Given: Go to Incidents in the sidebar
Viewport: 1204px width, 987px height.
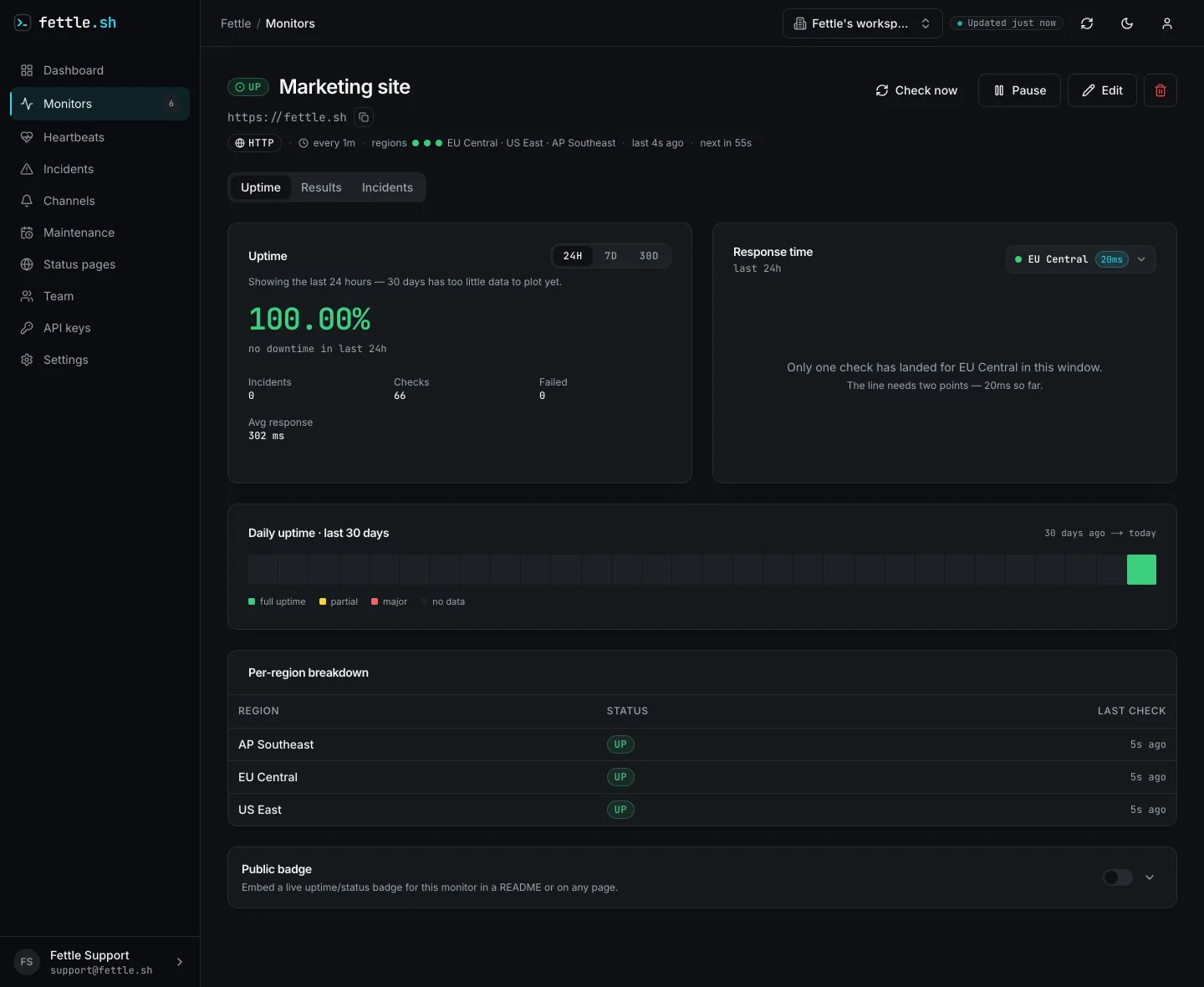Looking at the screenshot, I should click(99, 169).
